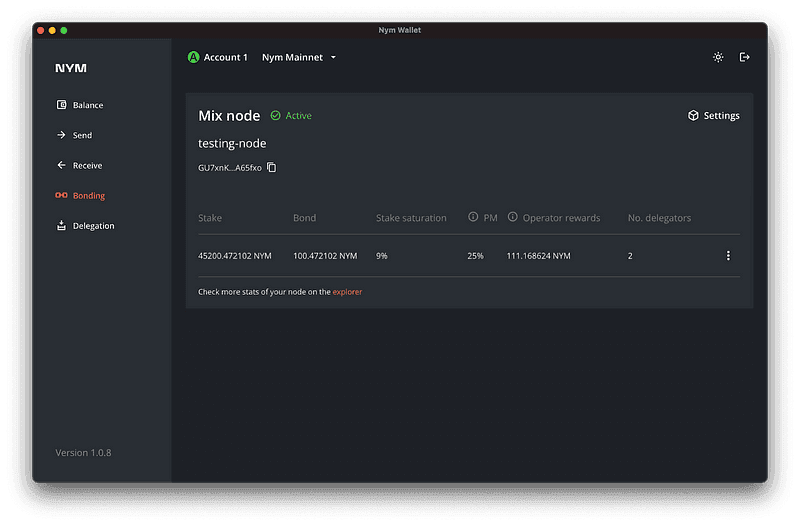Click the Active status check icon
This screenshot has width=800, height=526.
pos(275,116)
